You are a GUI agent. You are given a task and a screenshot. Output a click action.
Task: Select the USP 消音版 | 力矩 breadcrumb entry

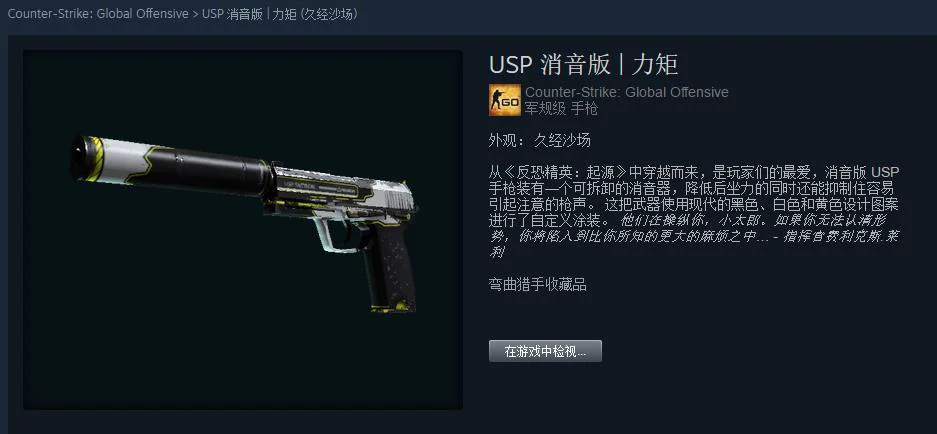coord(280,14)
